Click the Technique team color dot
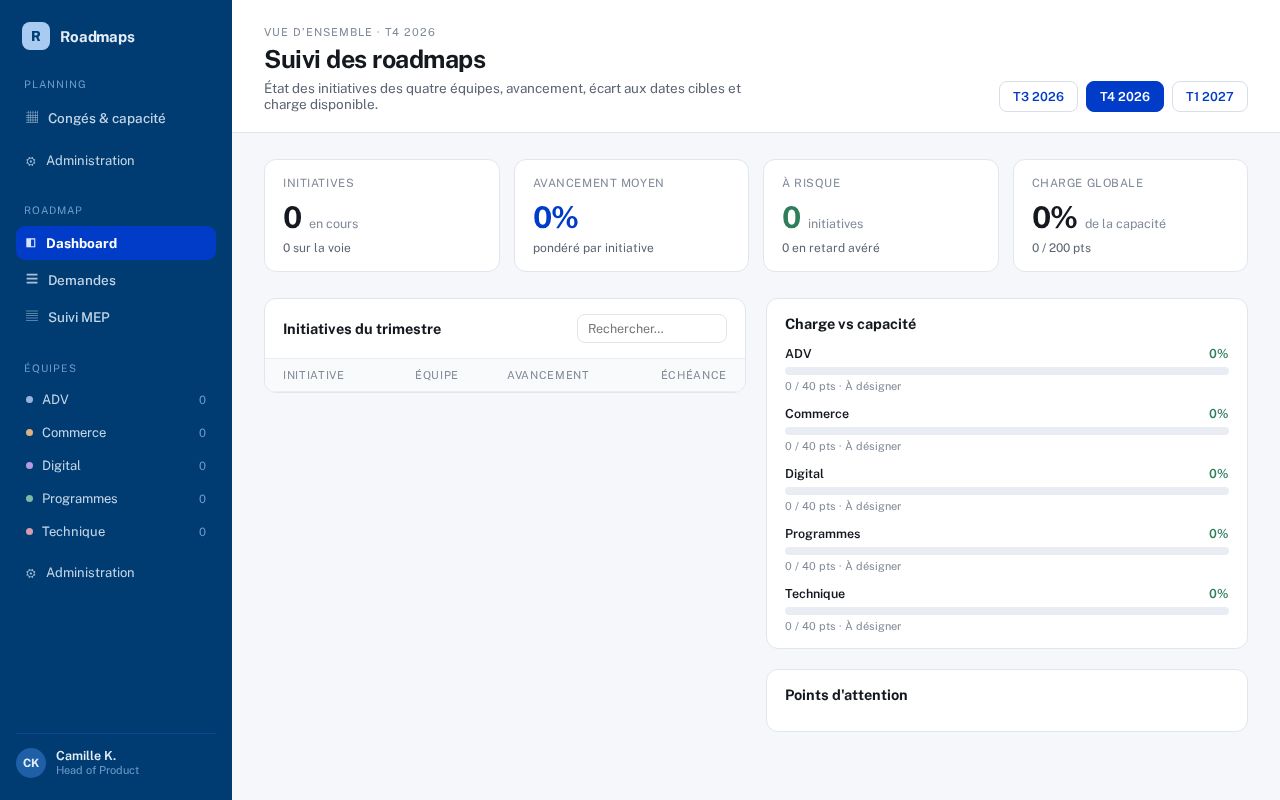 [x=30, y=532]
